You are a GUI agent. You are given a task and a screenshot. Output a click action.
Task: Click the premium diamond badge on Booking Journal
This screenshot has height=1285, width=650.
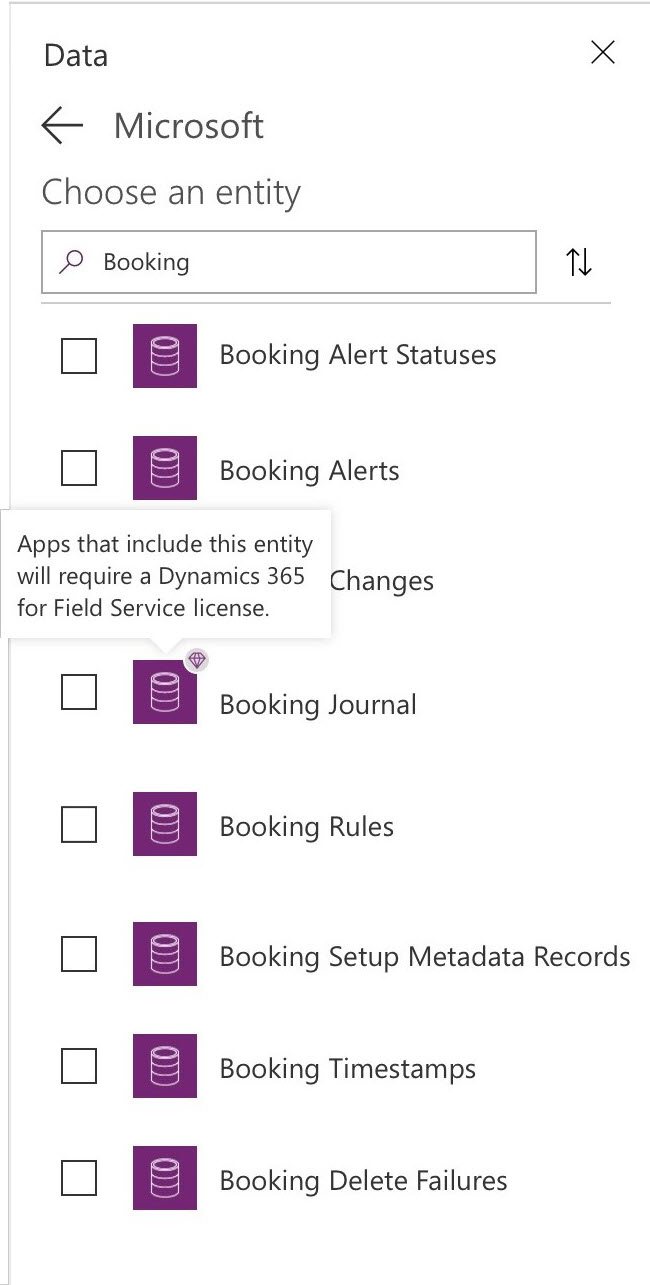(x=197, y=659)
